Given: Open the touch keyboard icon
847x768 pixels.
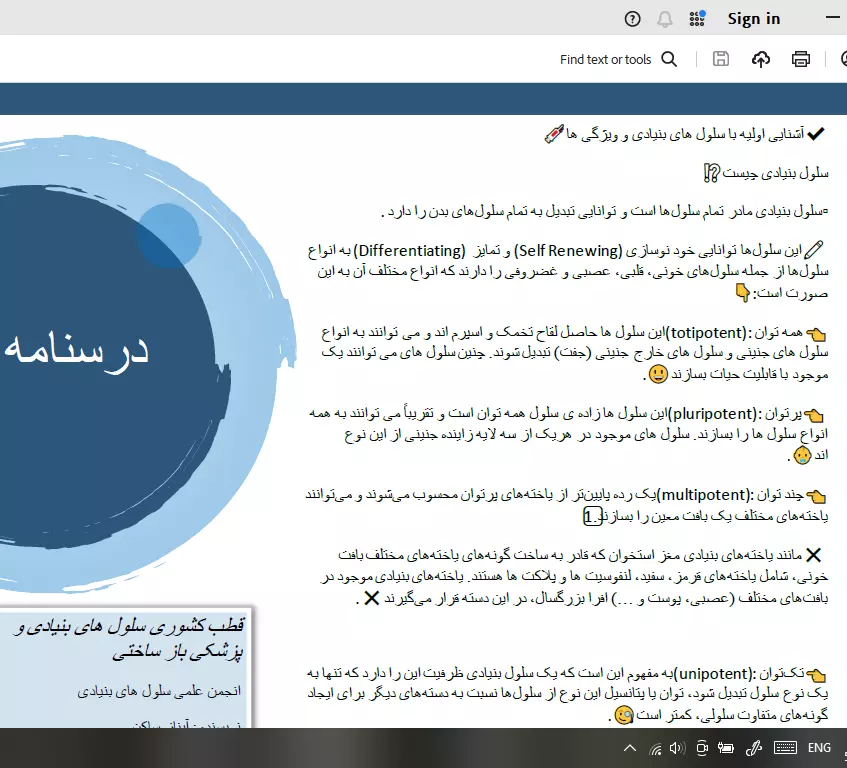Looking at the screenshot, I should 785,748.
